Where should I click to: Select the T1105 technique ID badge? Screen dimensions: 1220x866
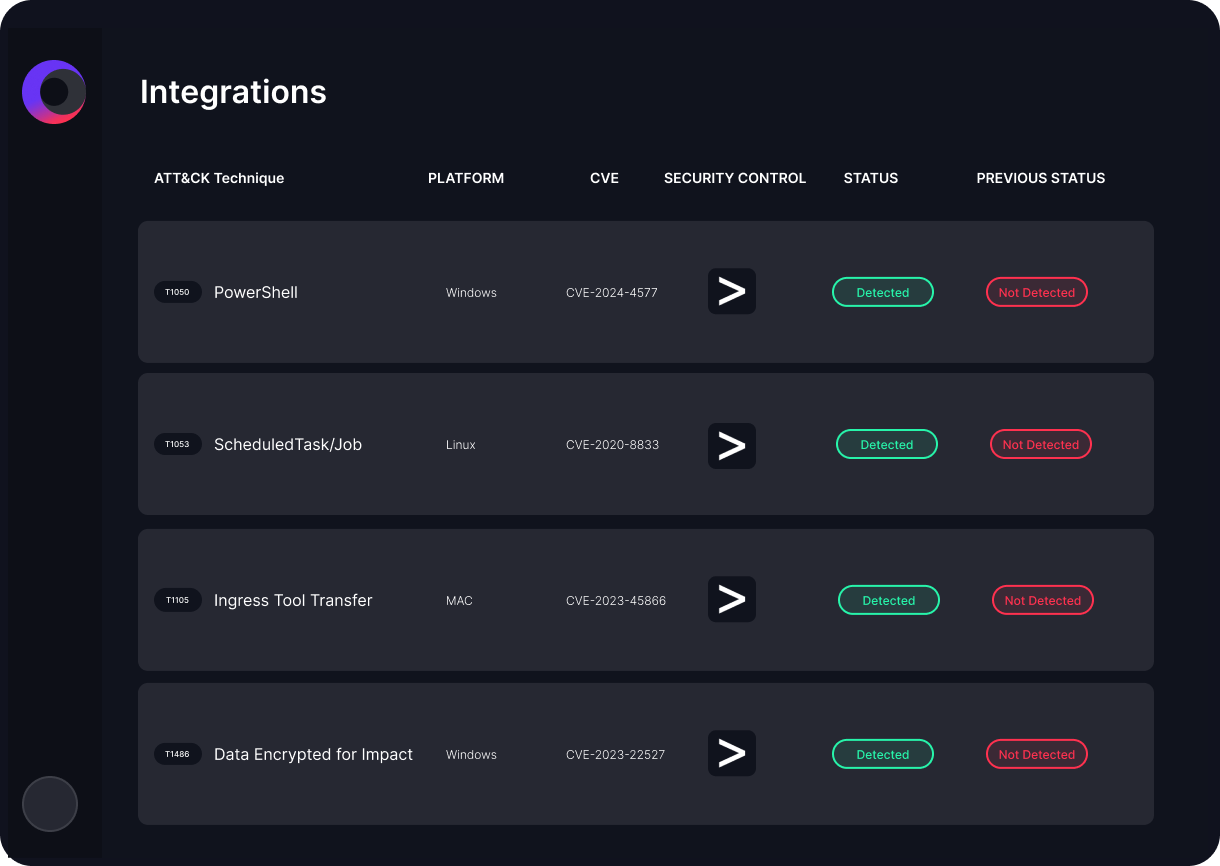(178, 600)
